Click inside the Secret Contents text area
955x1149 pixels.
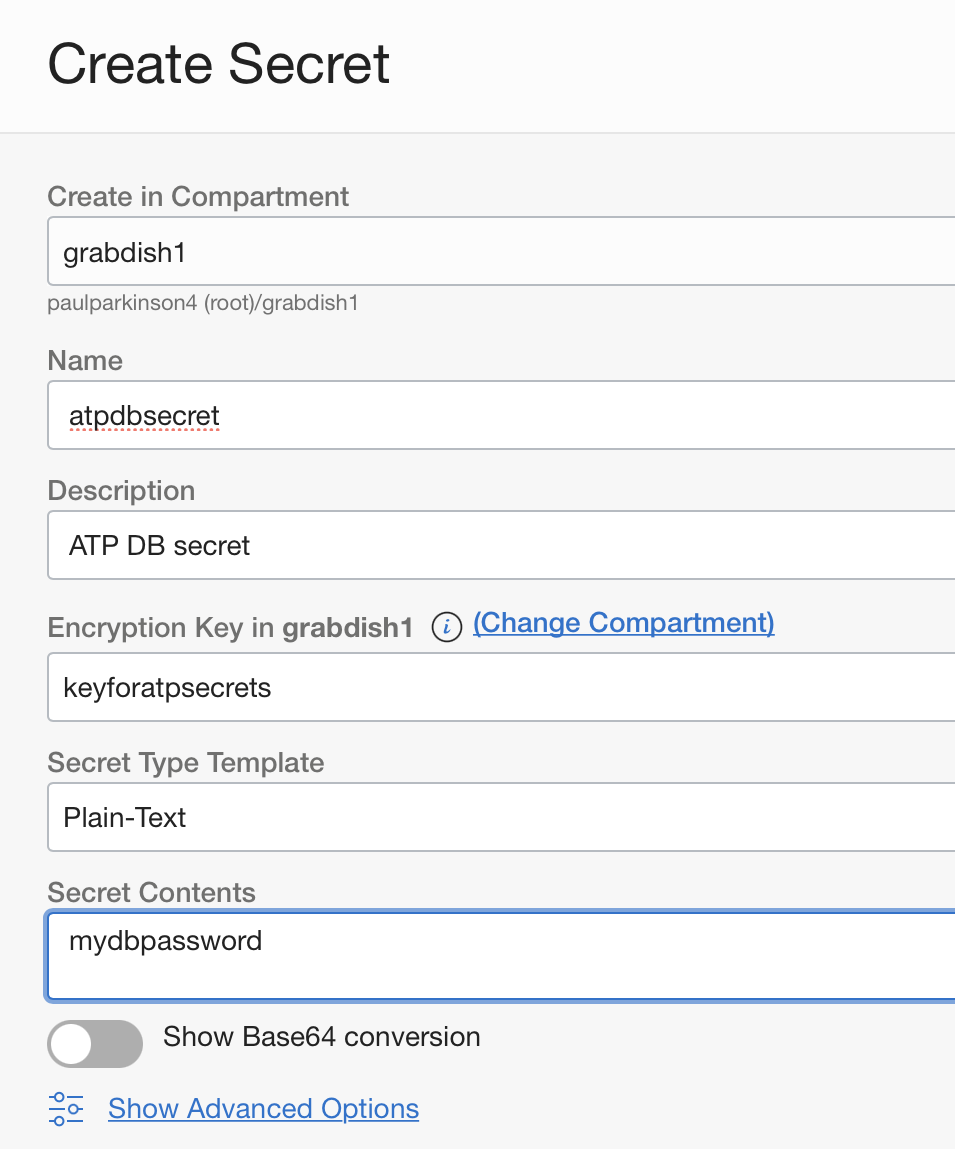pos(500,955)
